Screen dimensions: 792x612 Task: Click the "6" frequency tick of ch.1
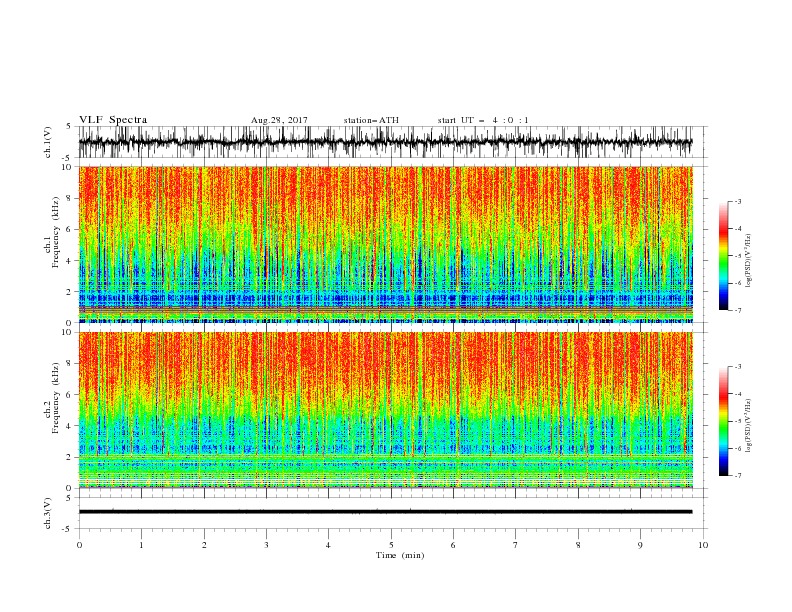coord(69,229)
